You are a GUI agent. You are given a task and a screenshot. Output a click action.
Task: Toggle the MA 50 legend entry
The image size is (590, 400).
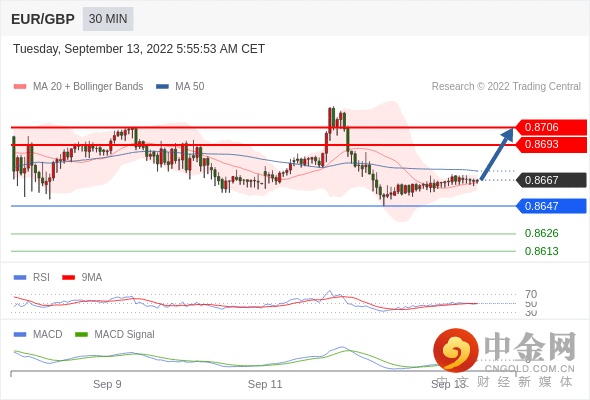click(180, 87)
